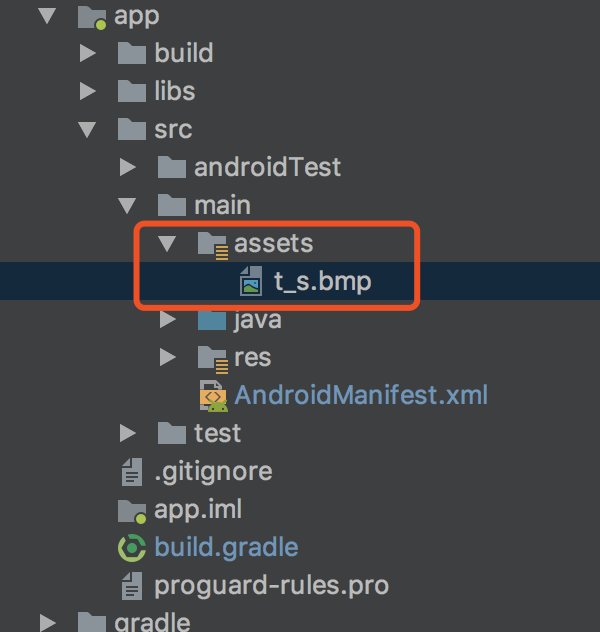Expand the libs folder arrow
Image resolution: width=600 pixels, height=632 pixels.
click(x=87, y=91)
